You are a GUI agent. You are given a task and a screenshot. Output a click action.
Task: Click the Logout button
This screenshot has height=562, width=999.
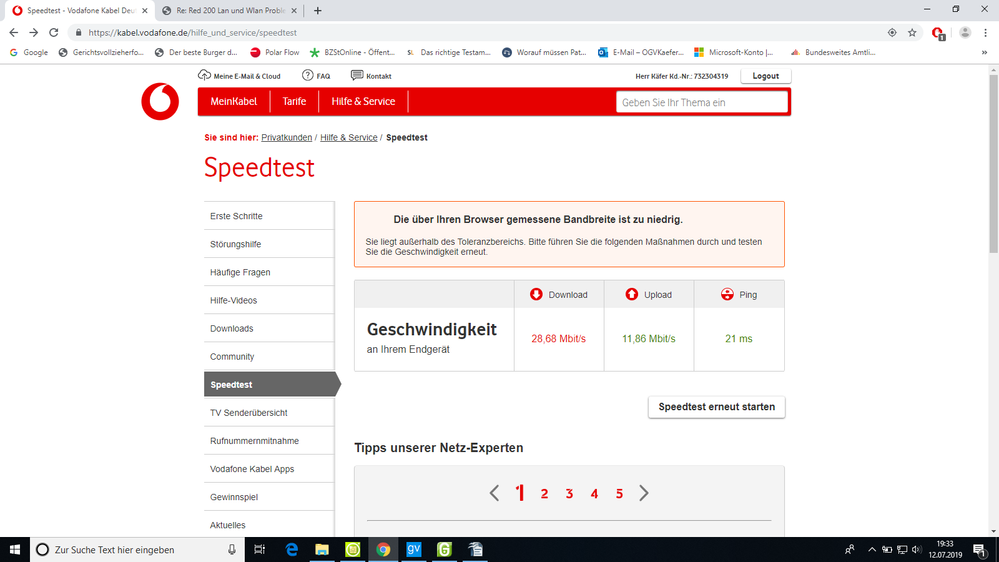pos(765,76)
